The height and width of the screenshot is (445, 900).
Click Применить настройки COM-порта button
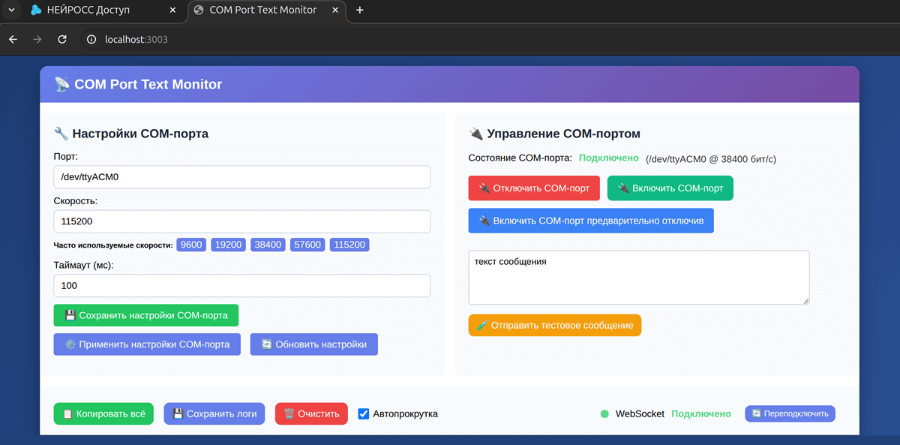pyautogui.click(x=147, y=345)
